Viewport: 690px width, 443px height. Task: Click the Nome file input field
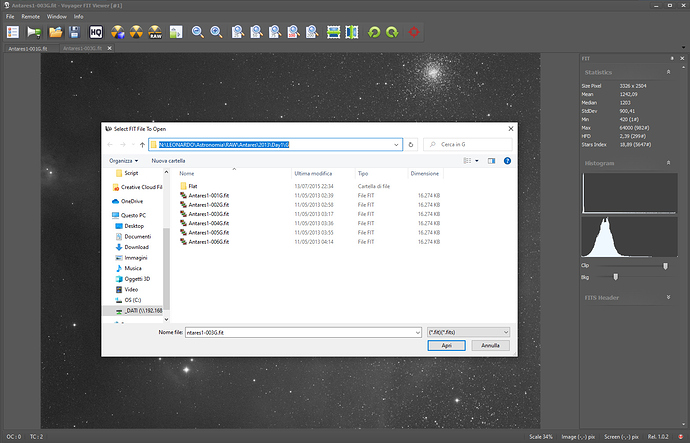(303, 332)
